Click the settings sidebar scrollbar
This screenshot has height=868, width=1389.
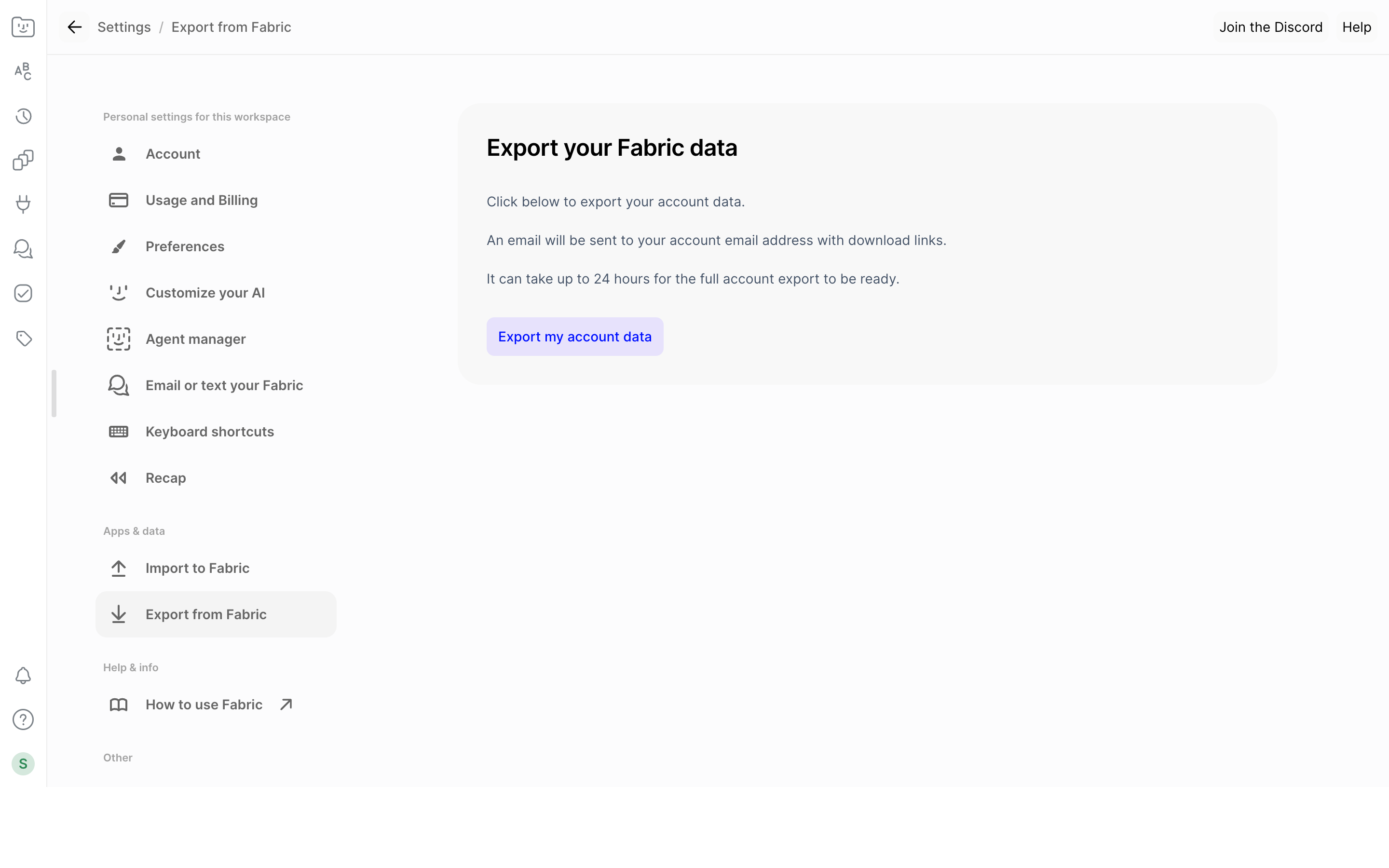[54, 394]
